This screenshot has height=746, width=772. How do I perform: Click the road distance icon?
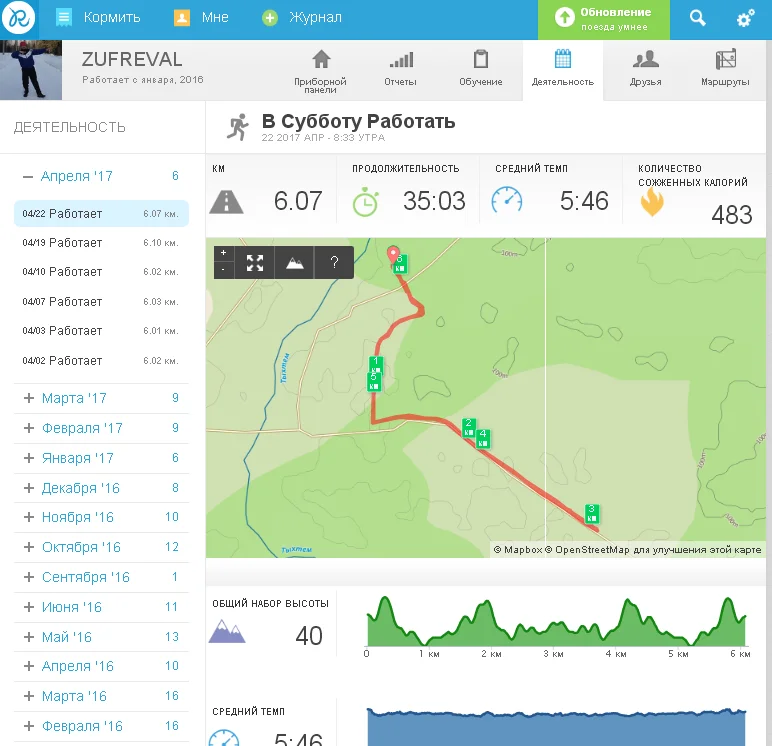(x=226, y=201)
